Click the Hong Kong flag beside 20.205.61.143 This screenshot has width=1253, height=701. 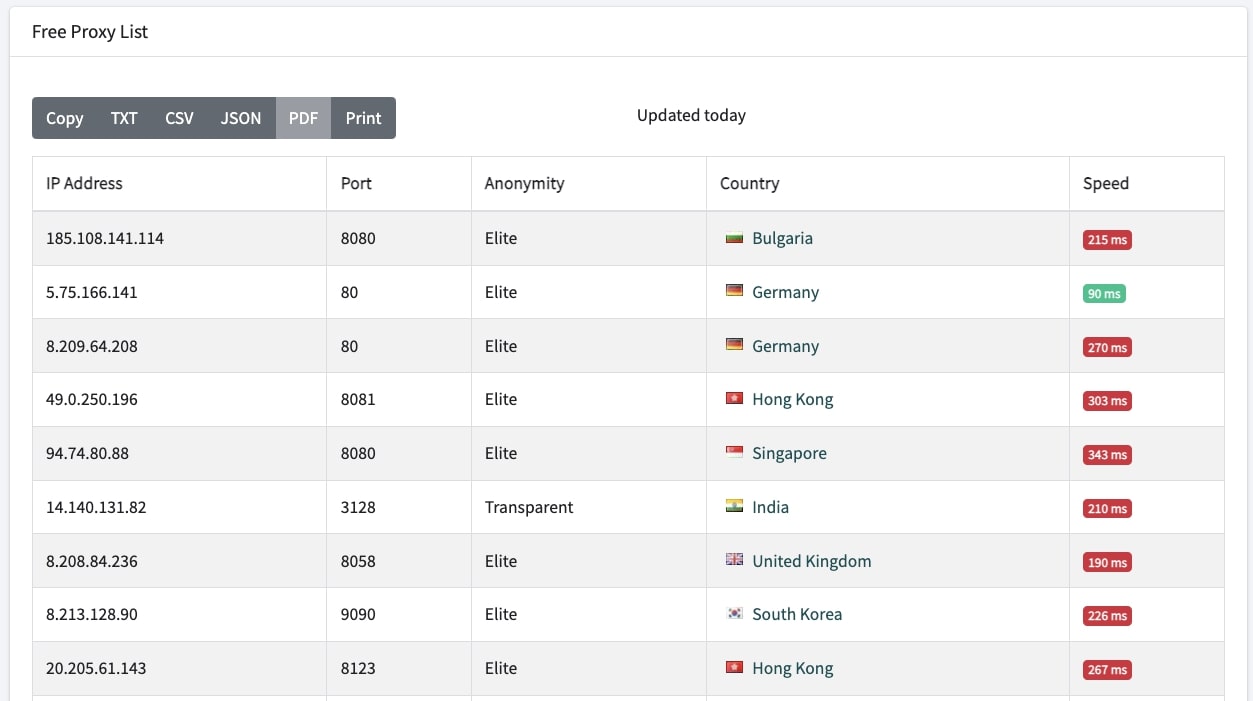tap(733, 669)
